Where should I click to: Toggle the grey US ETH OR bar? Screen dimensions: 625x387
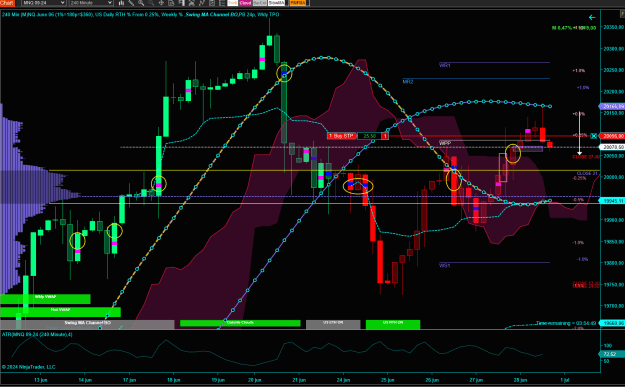tap(333, 324)
